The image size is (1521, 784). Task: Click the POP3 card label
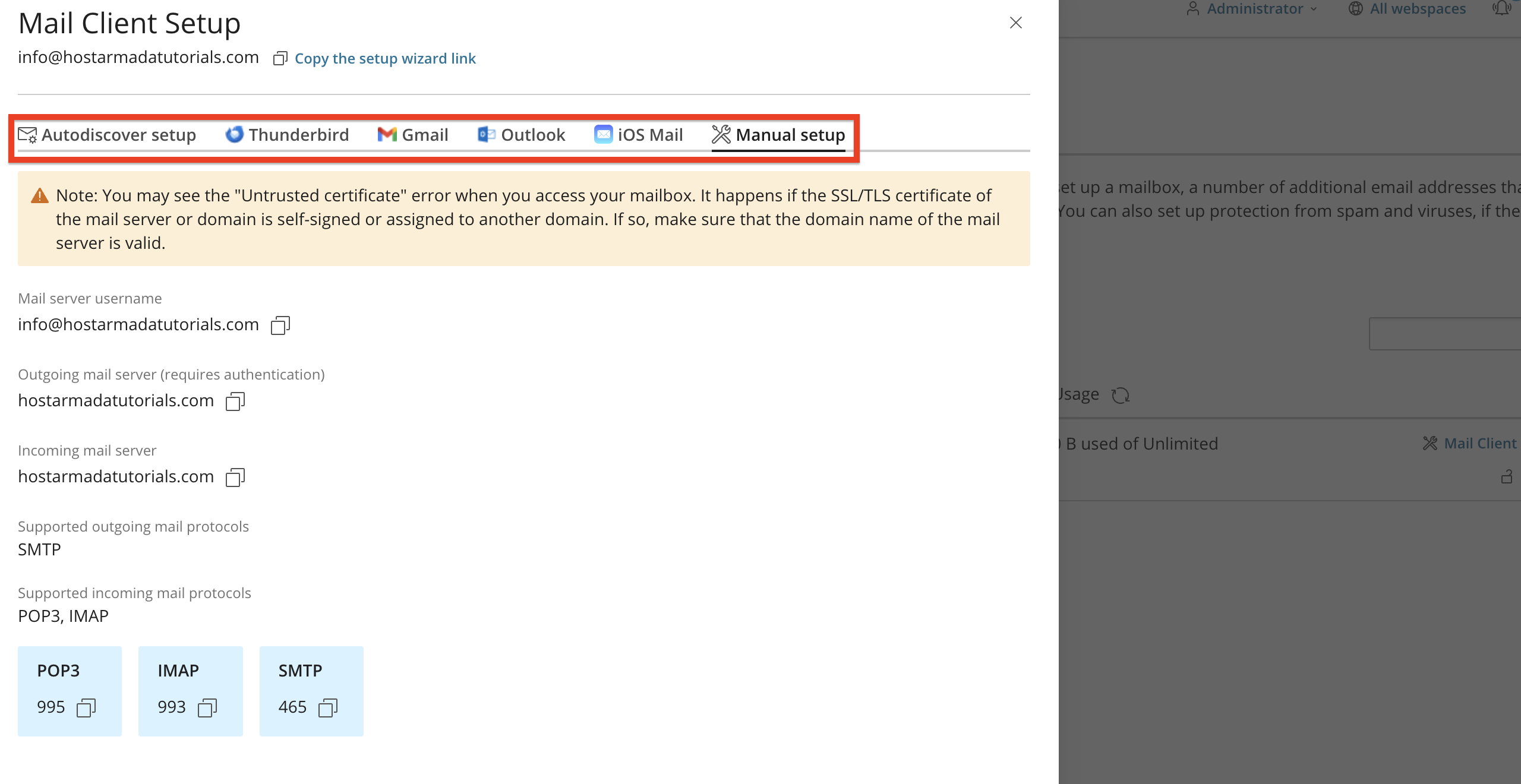coord(58,671)
